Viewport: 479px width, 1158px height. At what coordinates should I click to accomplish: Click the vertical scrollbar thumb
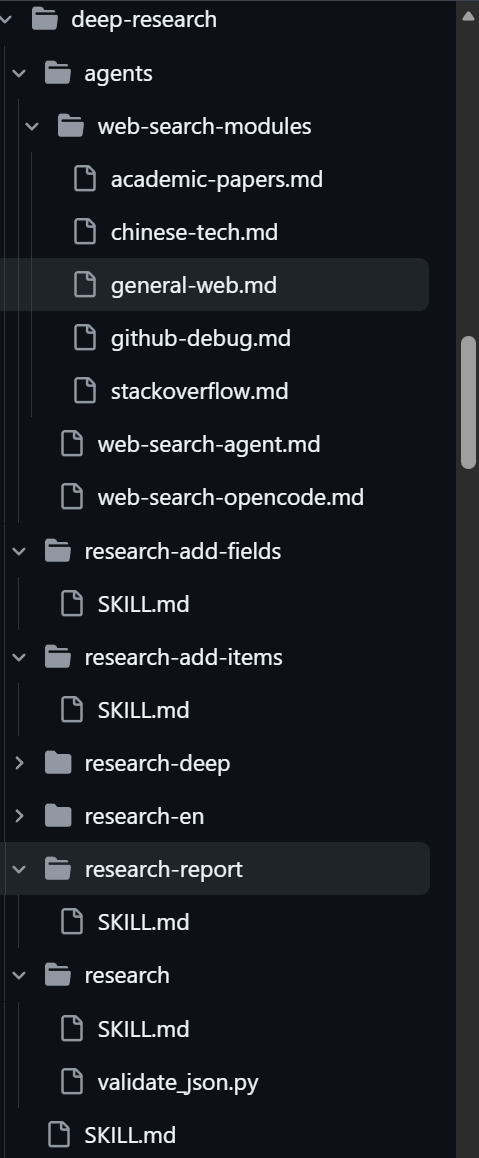pyautogui.click(x=468, y=402)
